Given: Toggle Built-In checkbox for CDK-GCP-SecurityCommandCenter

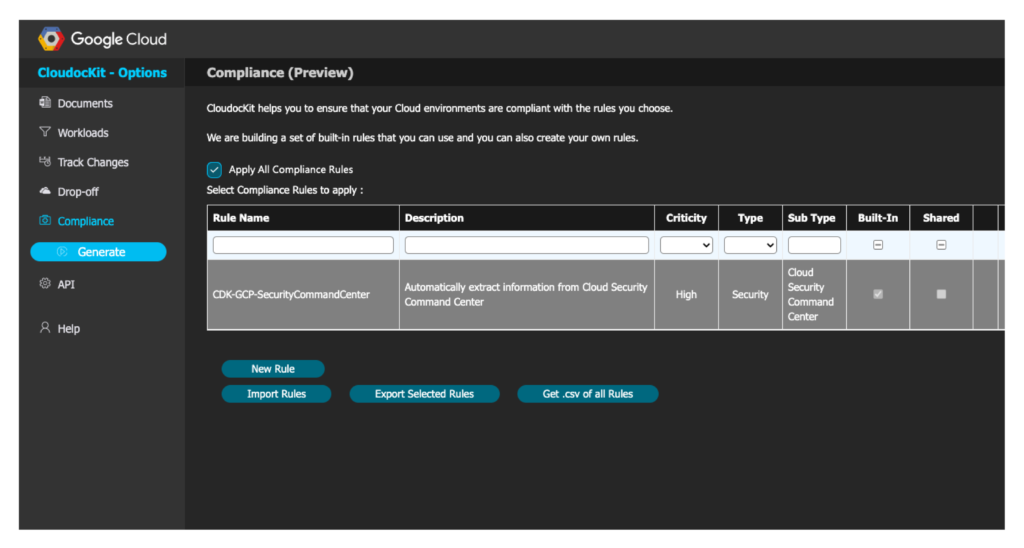Looking at the screenshot, I should tap(878, 294).
